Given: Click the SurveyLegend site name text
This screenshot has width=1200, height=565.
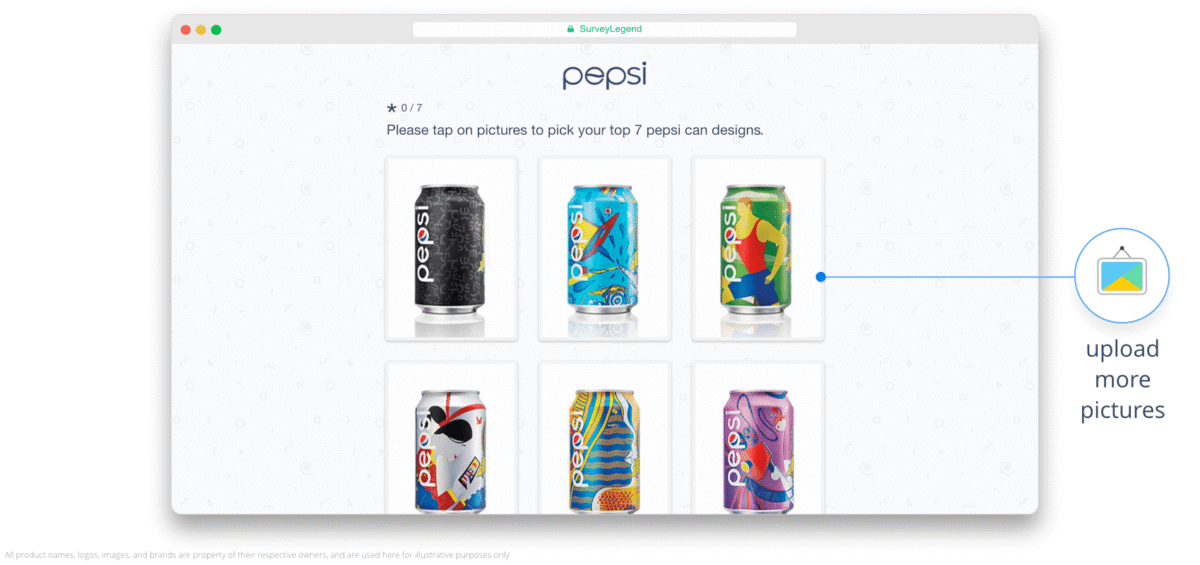Looking at the screenshot, I should pyautogui.click(x=611, y=29).
